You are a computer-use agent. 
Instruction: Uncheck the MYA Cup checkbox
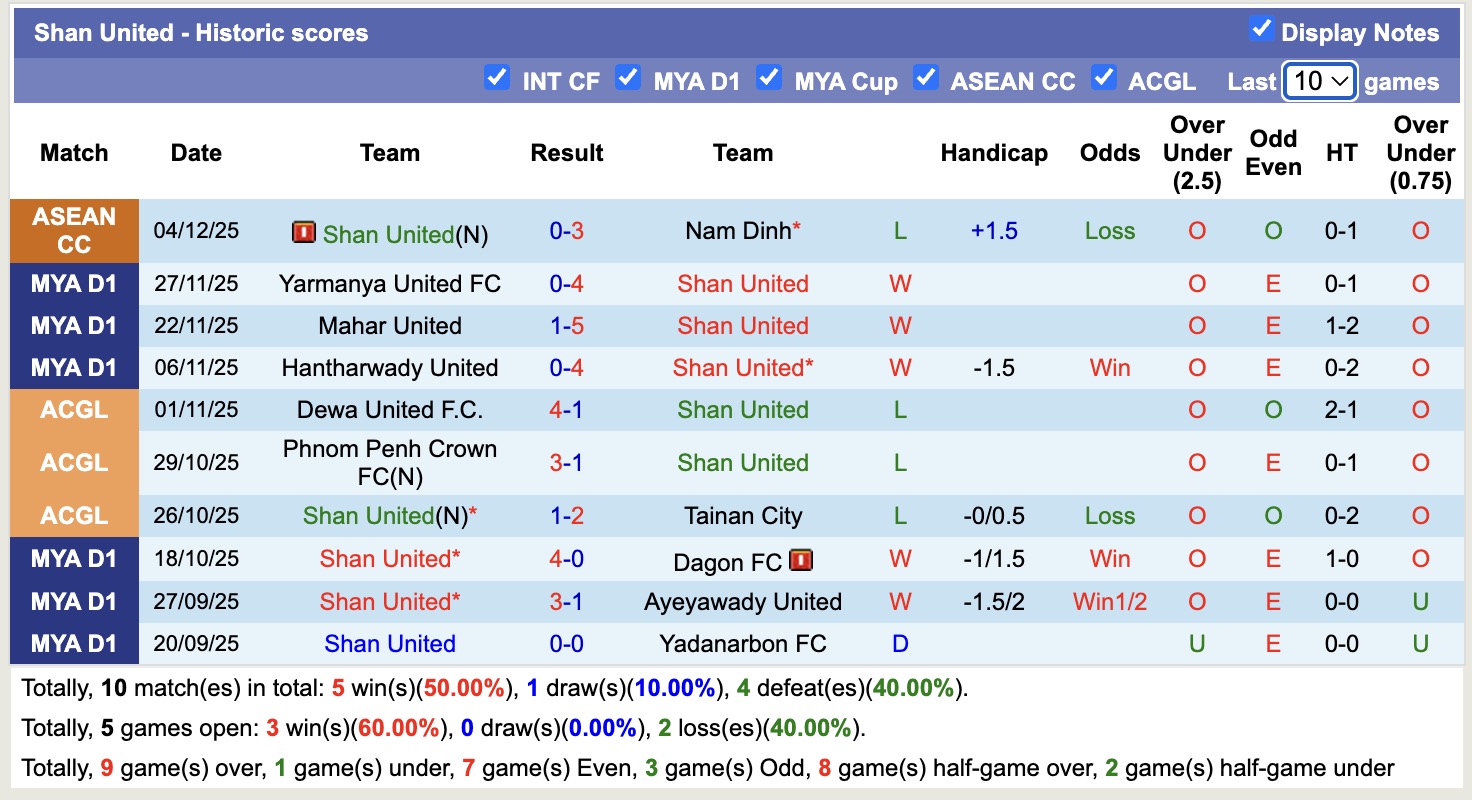tap(769, 76)
